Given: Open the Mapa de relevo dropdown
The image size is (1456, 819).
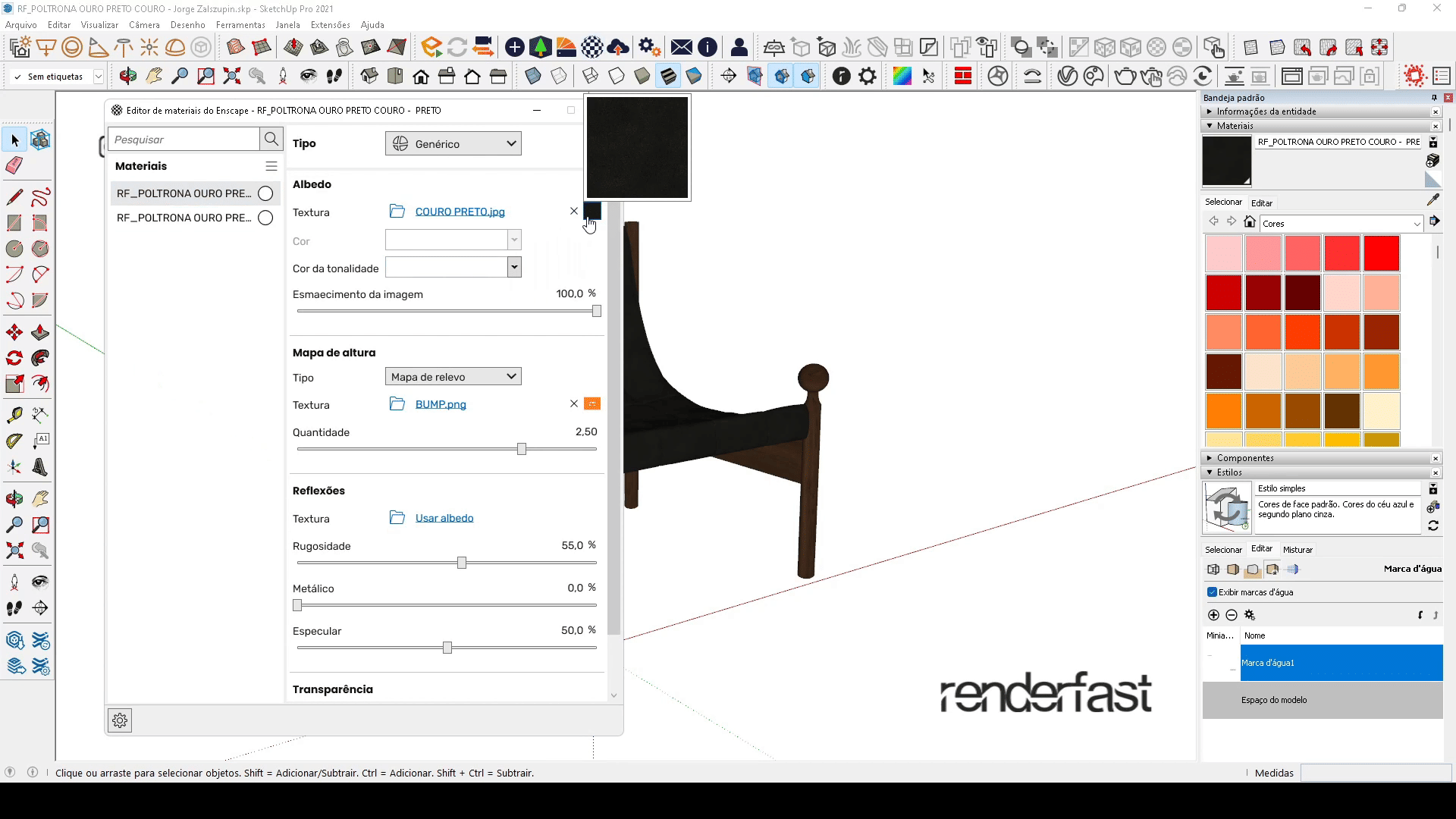Looking at the screenshot, I should (x=453, y=377).
